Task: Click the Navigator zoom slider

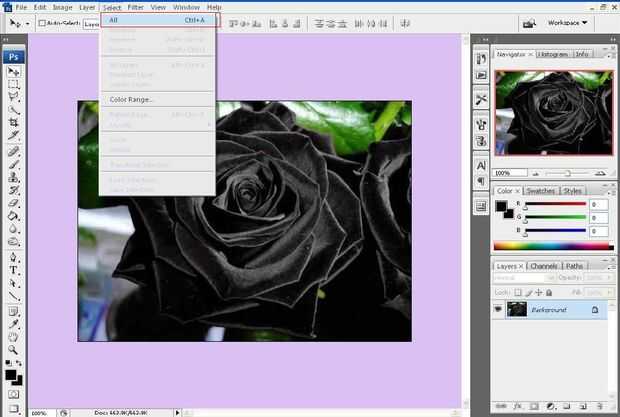Action: tap(567, 173)
